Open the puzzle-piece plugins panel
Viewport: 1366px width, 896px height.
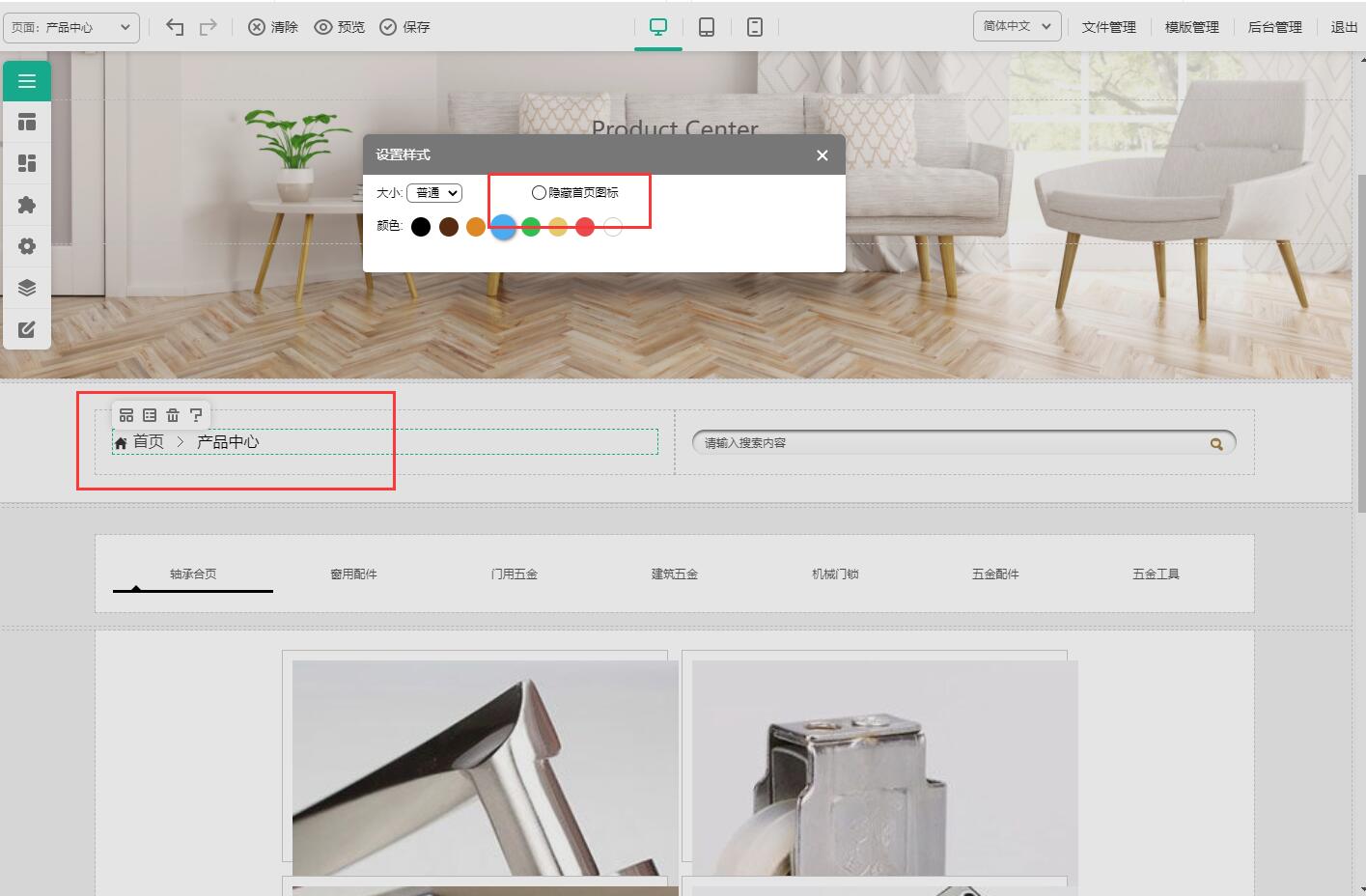[x=27, y=205]
